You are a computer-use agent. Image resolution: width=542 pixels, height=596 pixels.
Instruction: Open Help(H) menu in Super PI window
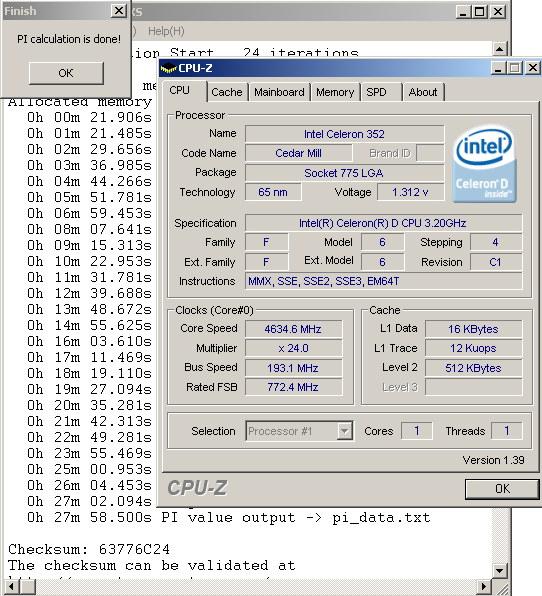click(x=166, y=31)
